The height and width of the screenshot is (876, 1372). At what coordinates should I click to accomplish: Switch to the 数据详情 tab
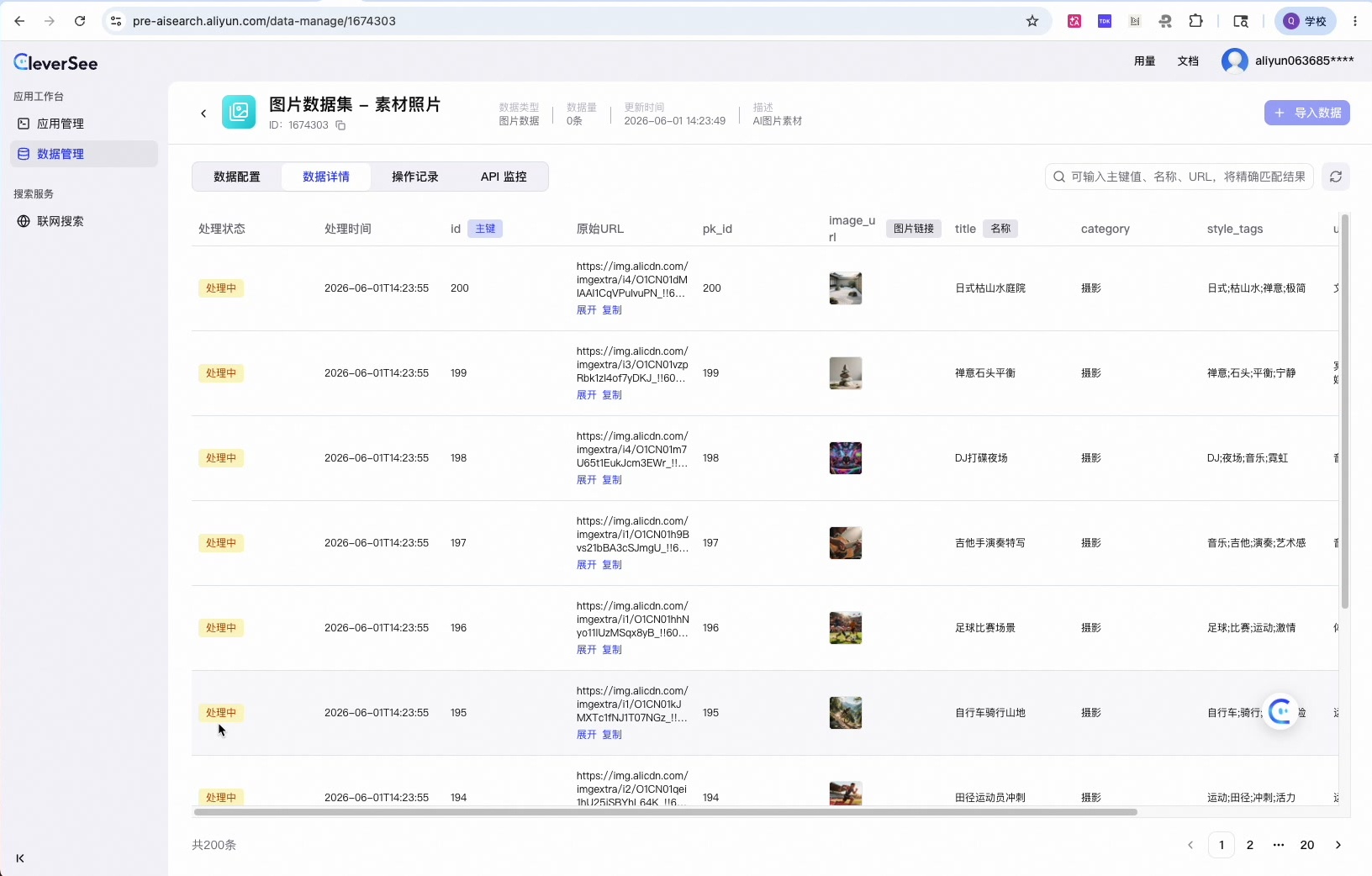(x=326, y=177)
